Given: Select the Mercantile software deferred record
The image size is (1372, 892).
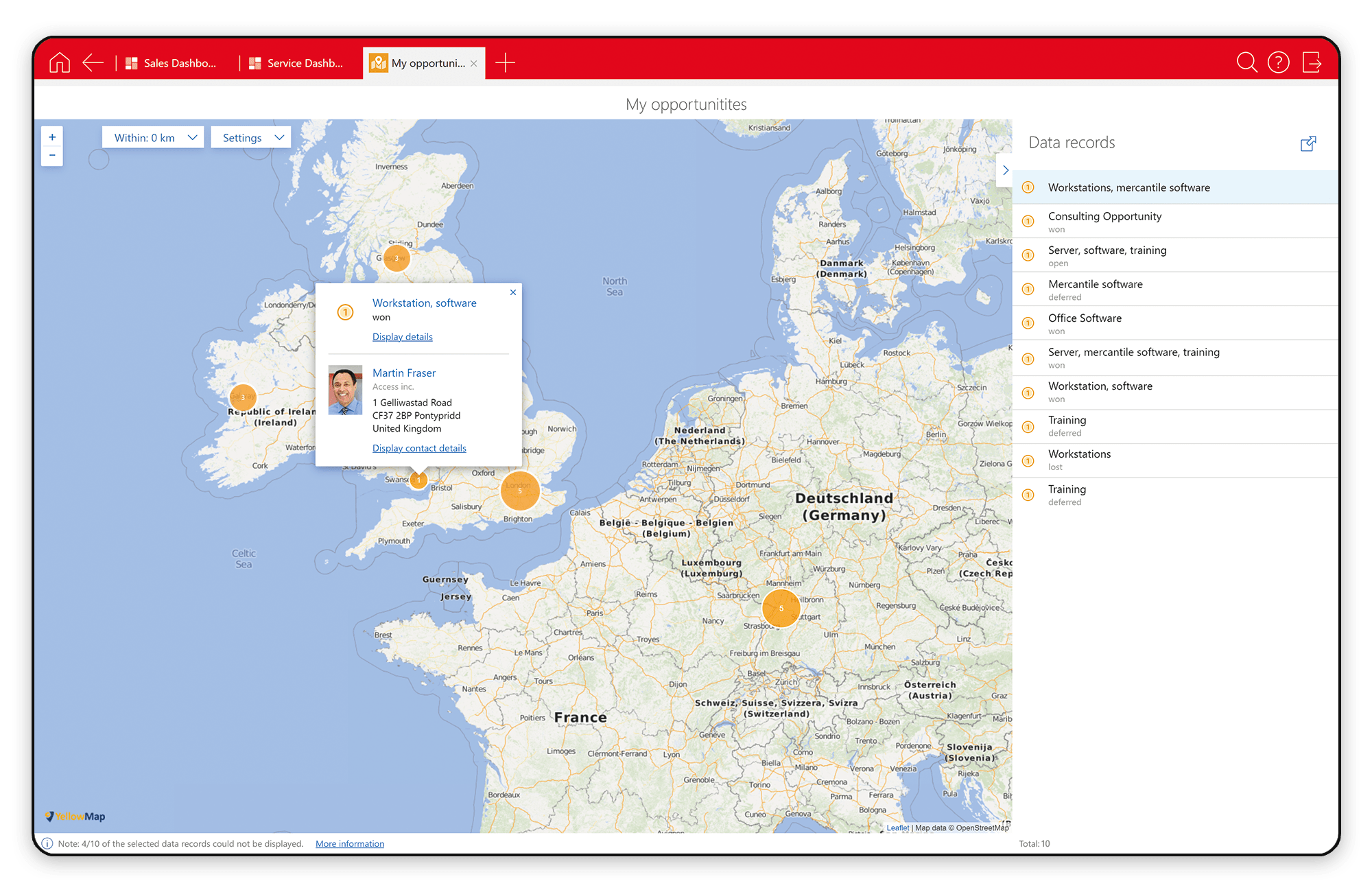Looking at the screenshot, I should point(1175,289).
